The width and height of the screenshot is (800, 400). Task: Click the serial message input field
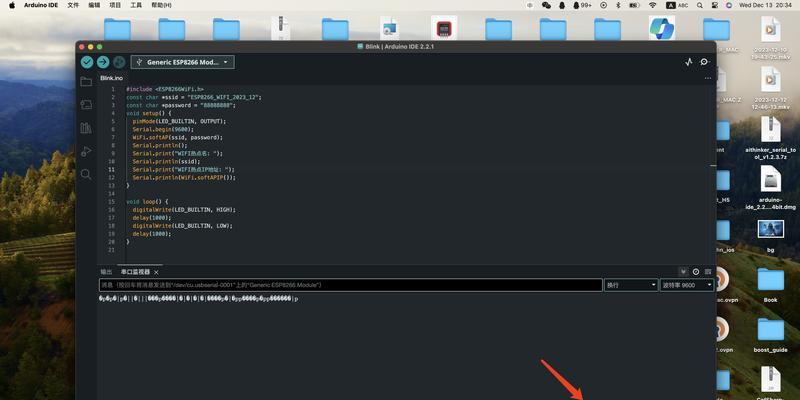[x=351, y=285]
